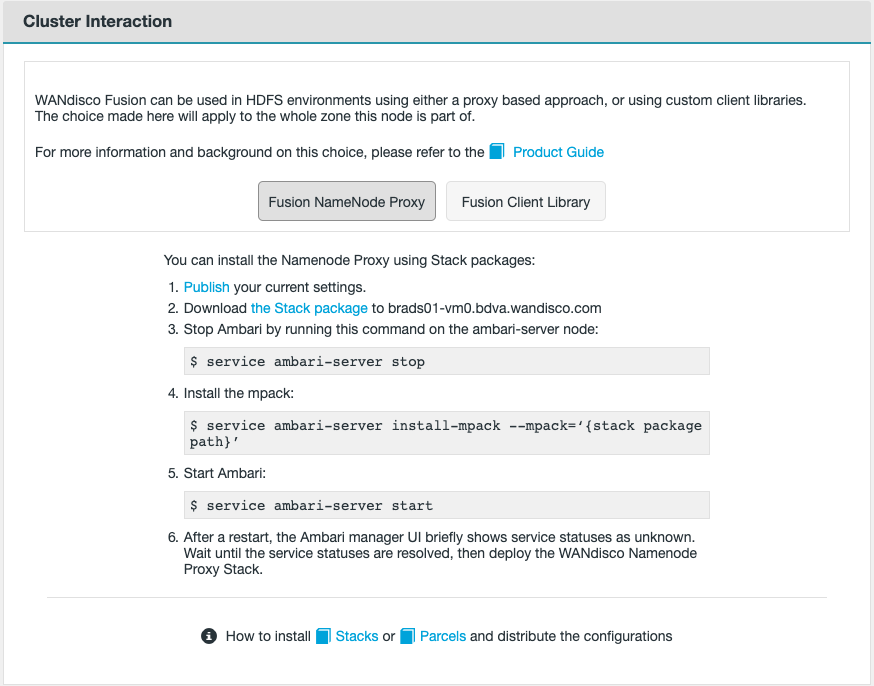Click the 'Install the mpack:' step label
Viewport: 874px width, 686px height.
coord(238,394)
